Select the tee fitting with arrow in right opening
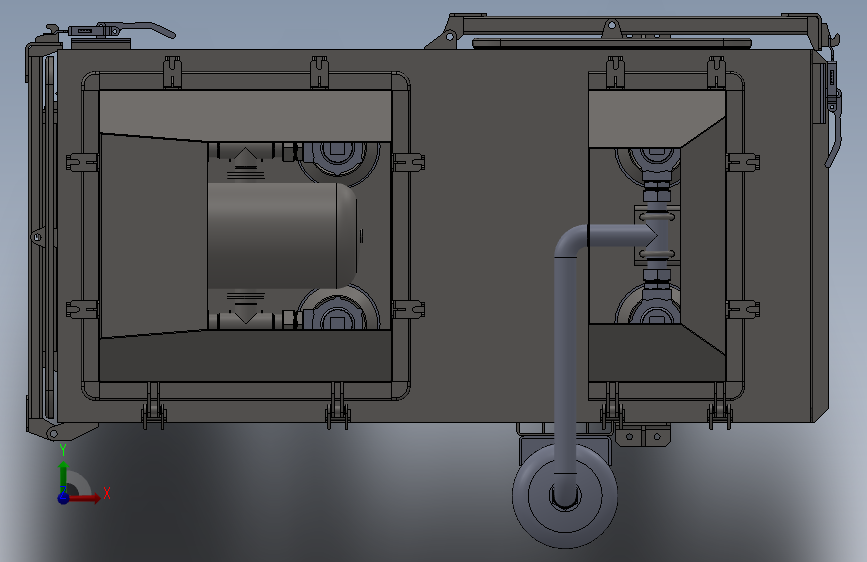 [x=656, y=236]
